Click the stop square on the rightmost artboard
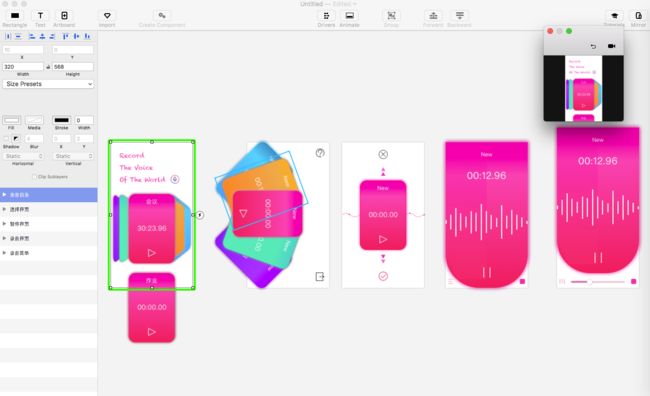The height and width of the screenshot is (396, 650). point(633,282)
